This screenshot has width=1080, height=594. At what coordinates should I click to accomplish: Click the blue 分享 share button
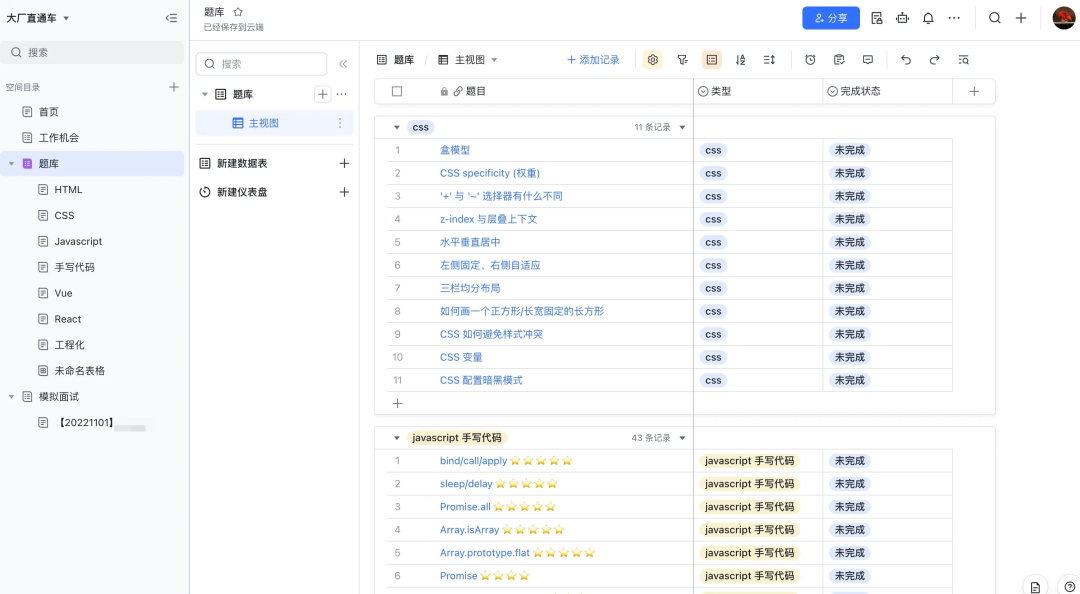tap(831, 18)
